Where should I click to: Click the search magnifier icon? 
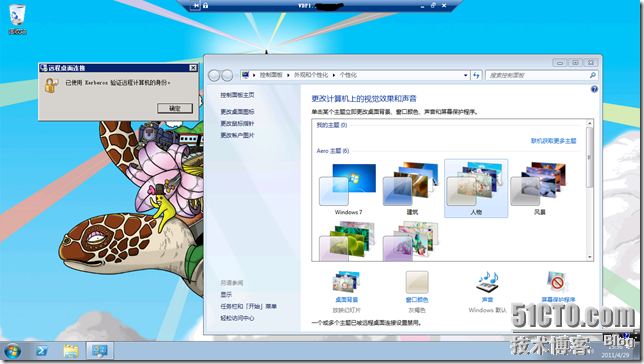pyautogui.click(x=593, y=75)
